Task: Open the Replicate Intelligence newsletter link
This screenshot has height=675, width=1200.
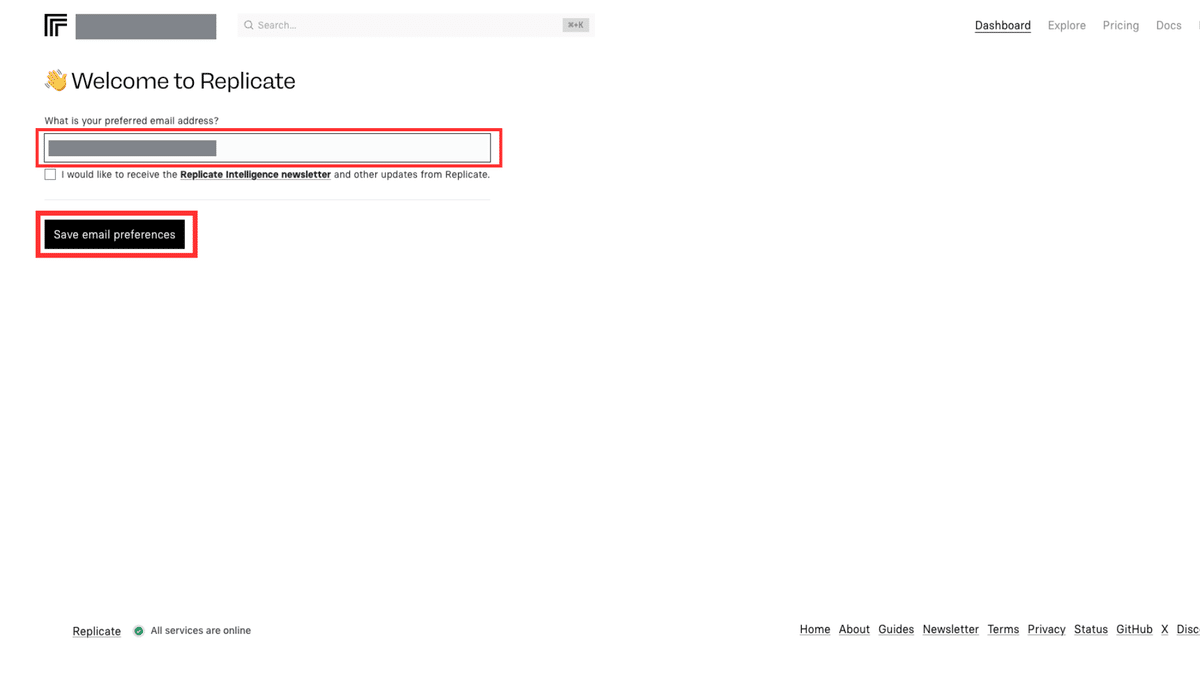Action: coord(255,174)
